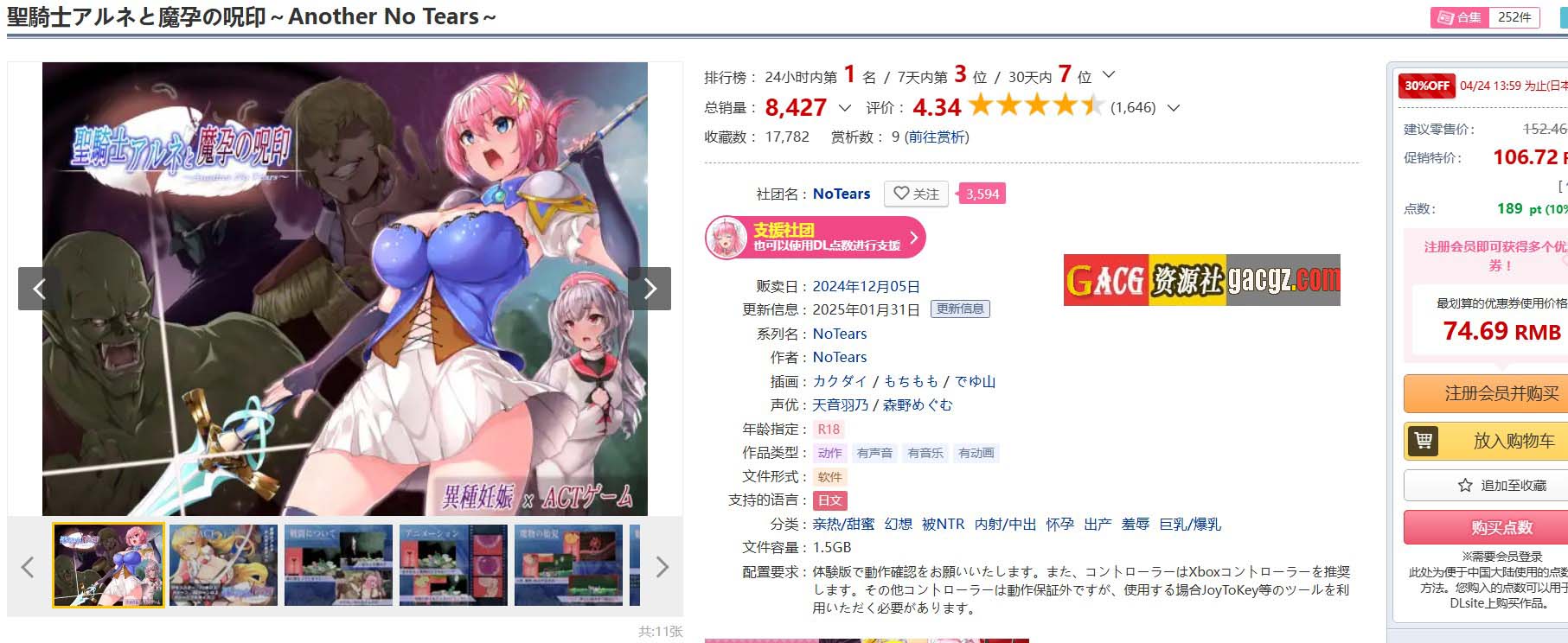Image resolution: width=1568 pixels, height=643 pixels.
Task: Open the 支援社团 support banner
Action: pyautogui.click(x=815, y=237)
